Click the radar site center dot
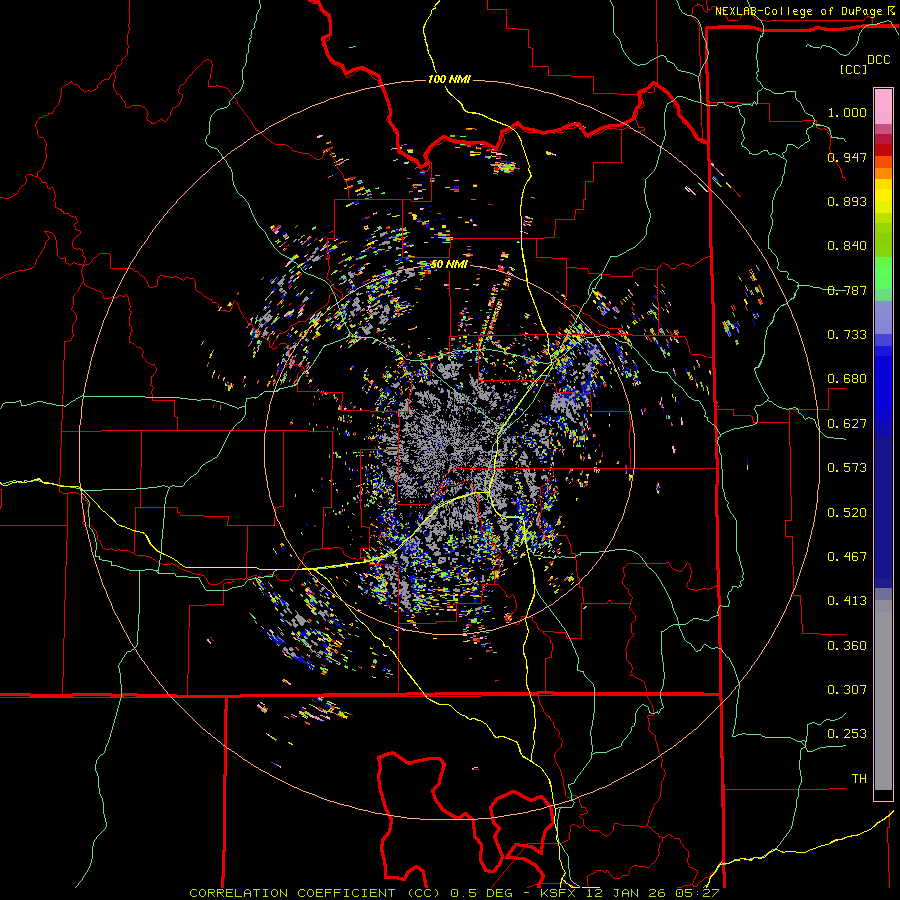Image resolution: width=900 pixels, height=900 pixels. click(x=449, y=449)
